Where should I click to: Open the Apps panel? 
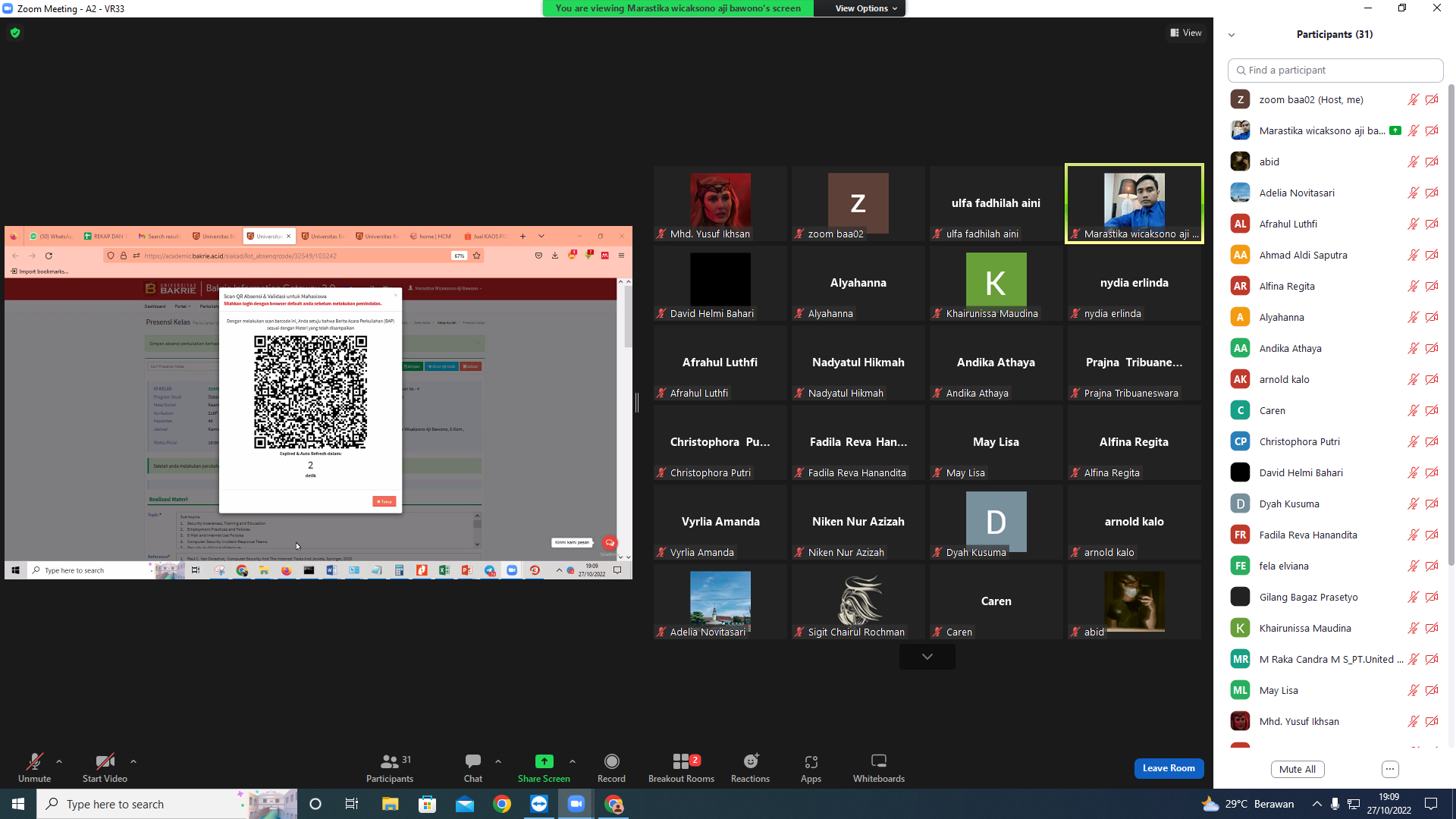pyautogui.click(x=811, y=767)
